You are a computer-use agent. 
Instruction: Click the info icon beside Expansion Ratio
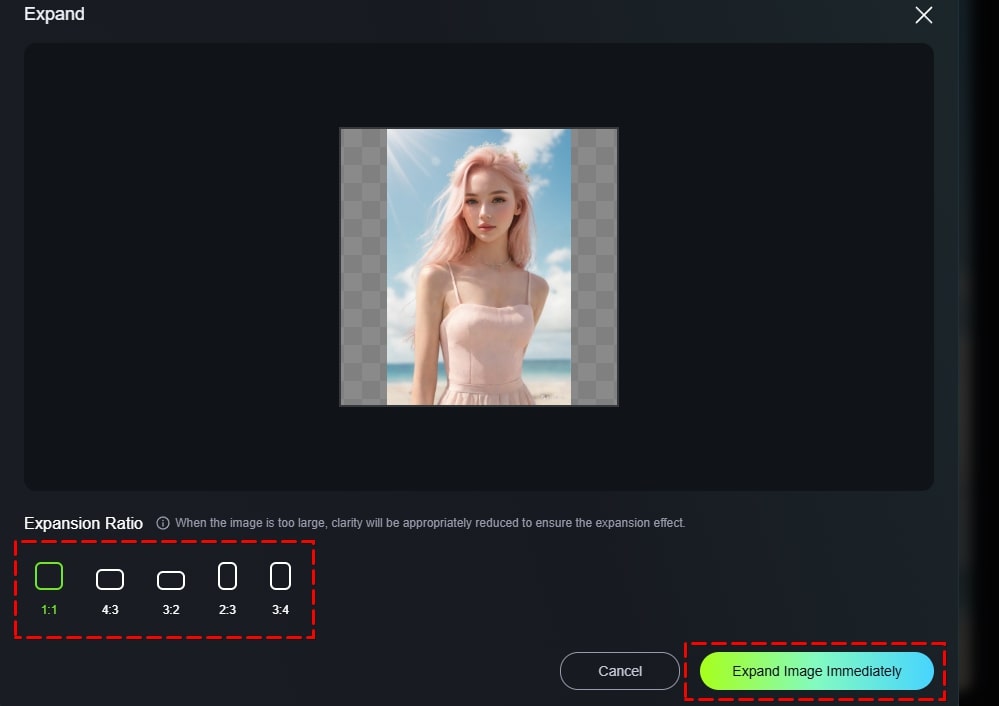[163, 523]
